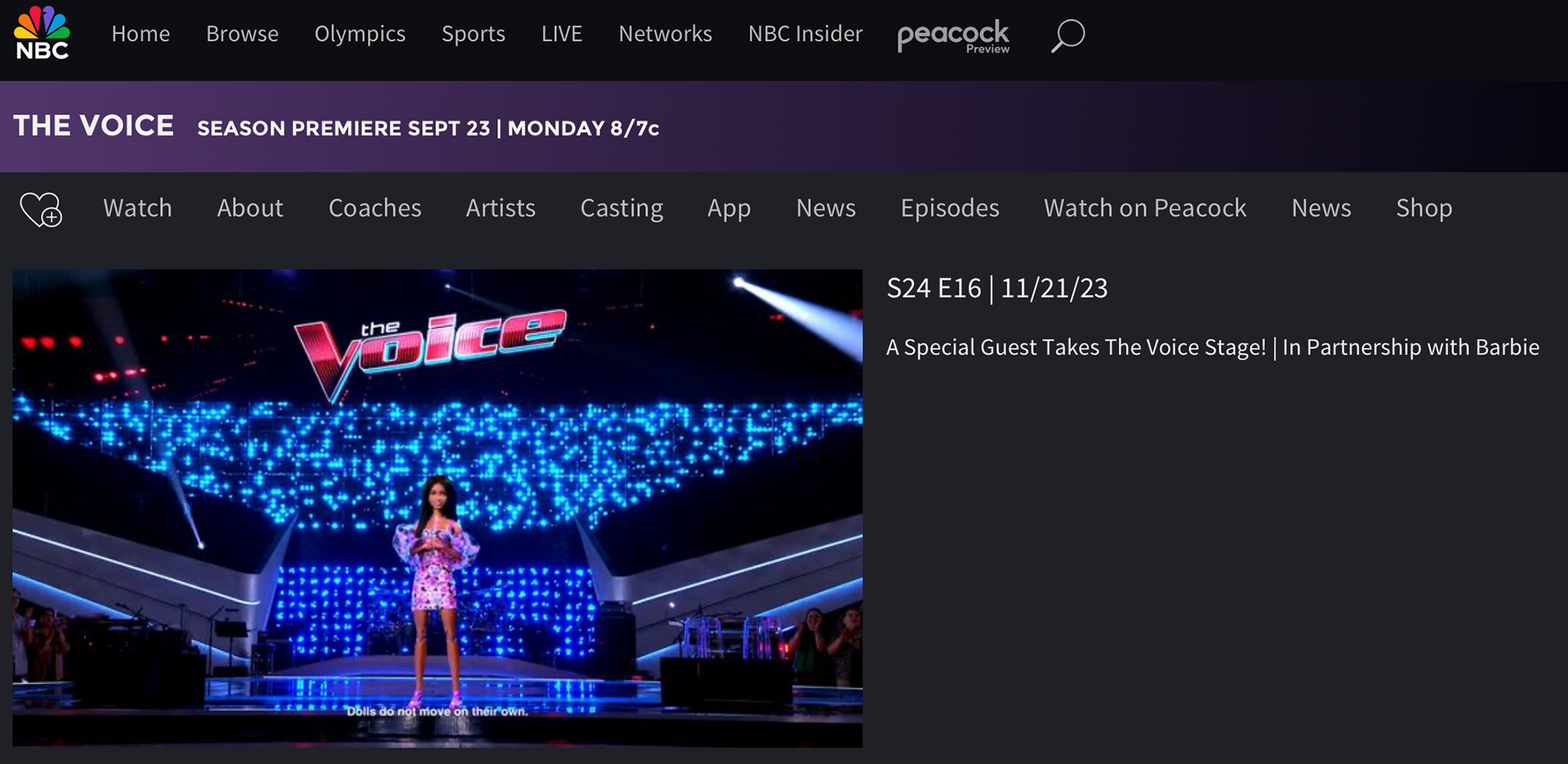
Task: Switch to the Coaches tab
Action: coord(375,208)
